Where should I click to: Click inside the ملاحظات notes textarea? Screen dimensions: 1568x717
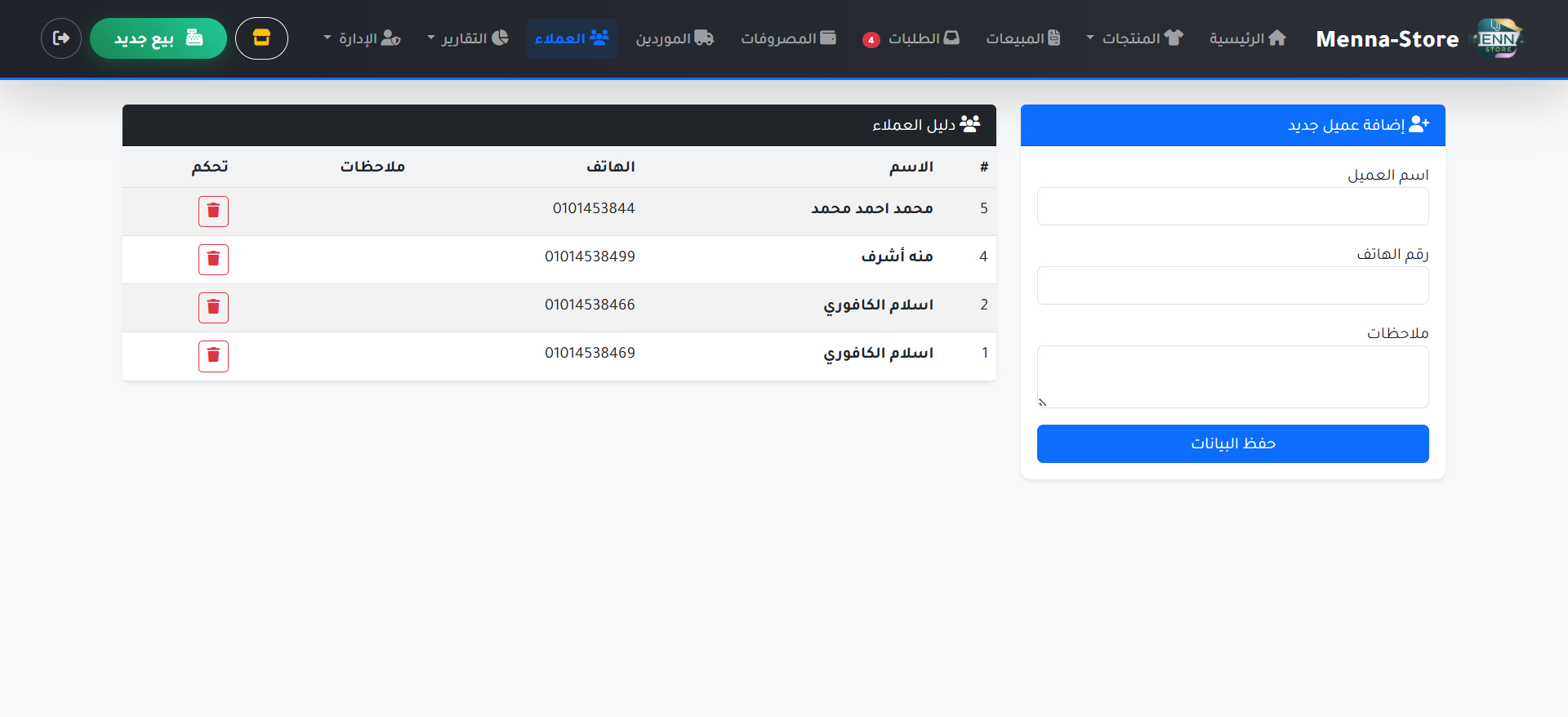coord(1232,376)
